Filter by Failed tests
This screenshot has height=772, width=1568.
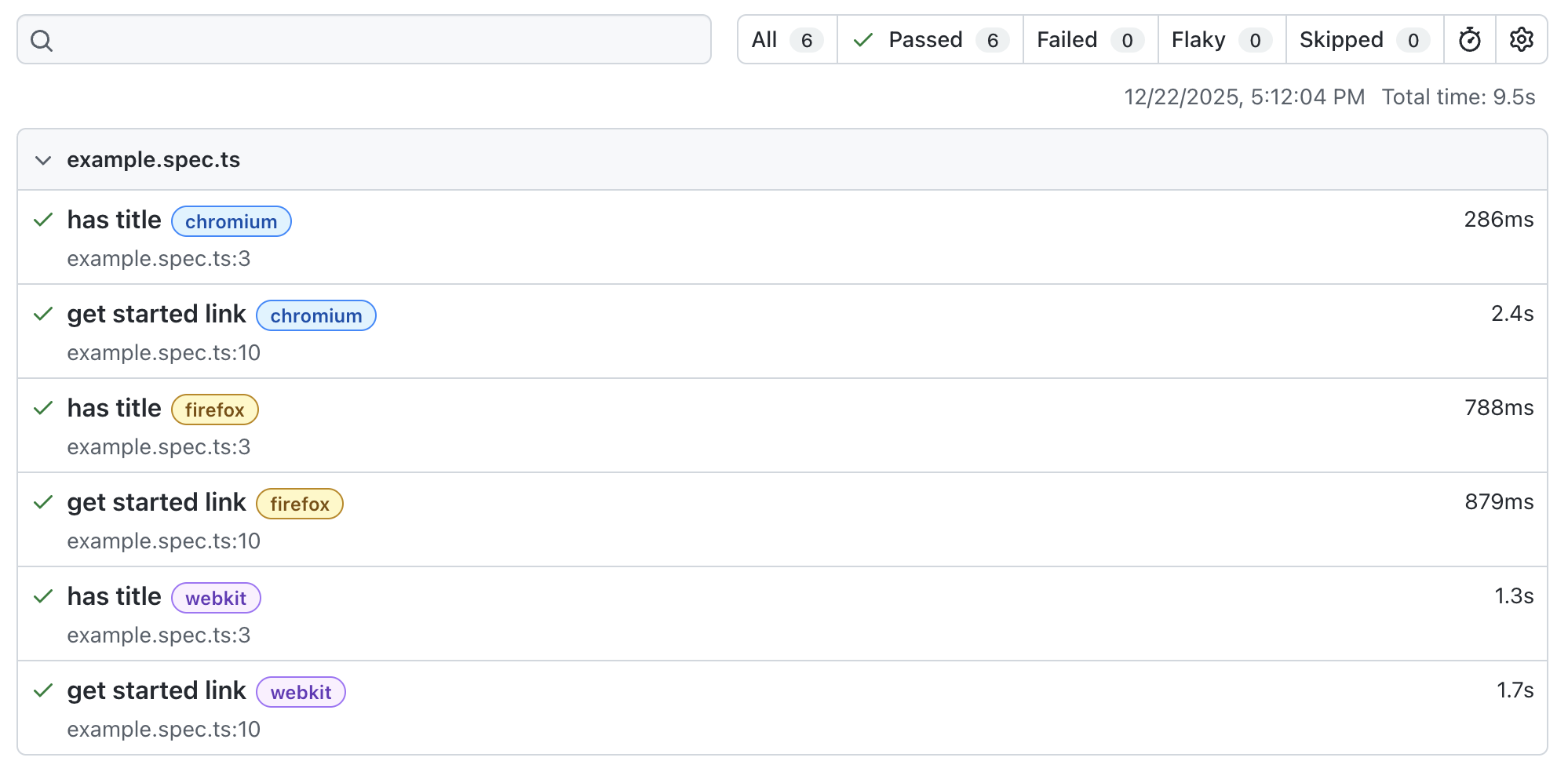1089,39
